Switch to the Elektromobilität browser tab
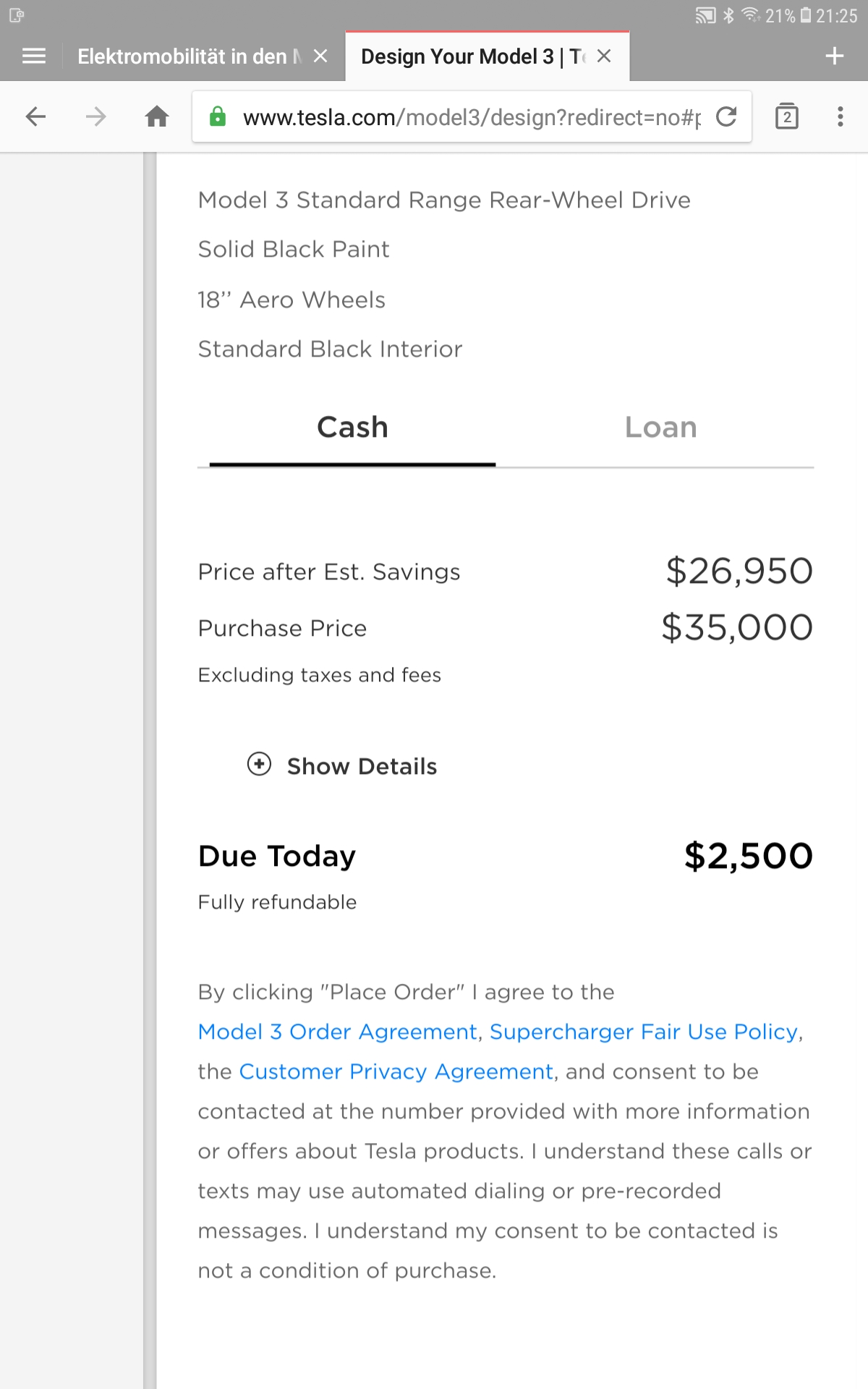This screenshot has width=868, height=1389. click(x=184, y=56)
